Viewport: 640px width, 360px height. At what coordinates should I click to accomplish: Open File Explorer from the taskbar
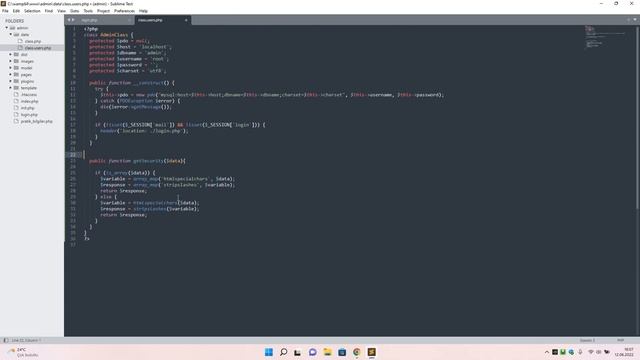coord(327,352)
